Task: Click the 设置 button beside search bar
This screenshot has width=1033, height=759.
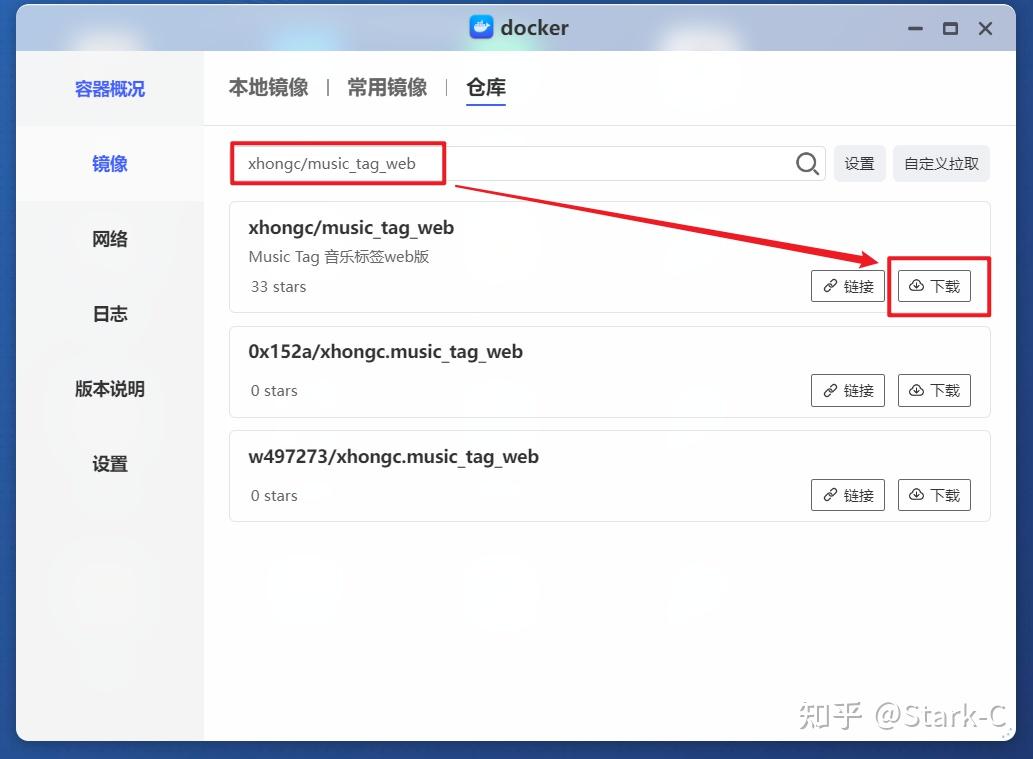Action: pos(859,163)
